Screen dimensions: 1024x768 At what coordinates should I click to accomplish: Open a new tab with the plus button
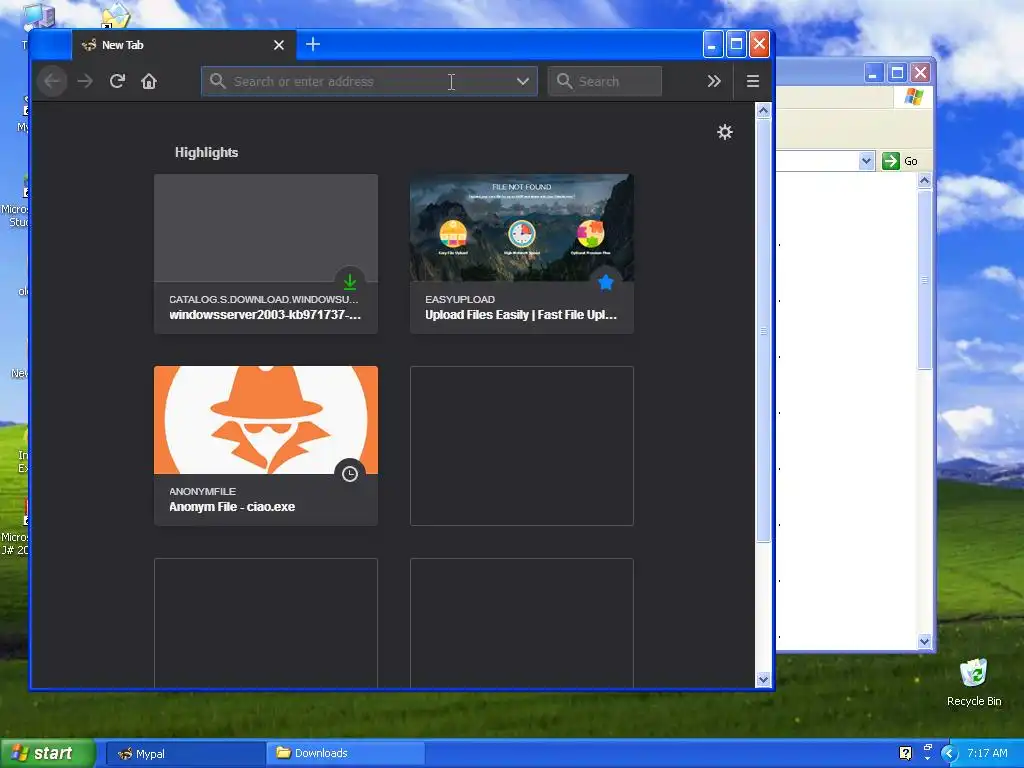tap(313, 44)
